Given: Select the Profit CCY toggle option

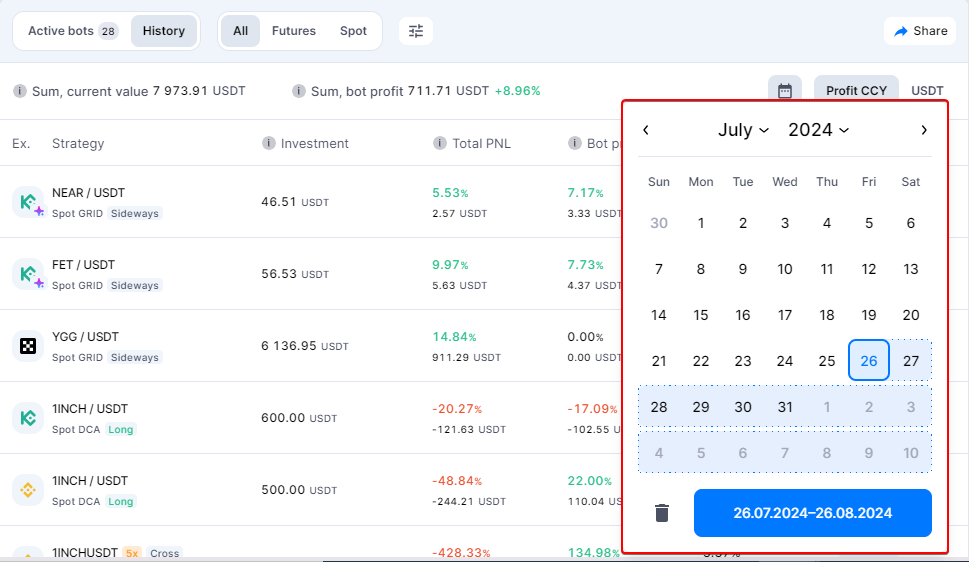Looking at the screenshot, I should (x=856, y=91).
